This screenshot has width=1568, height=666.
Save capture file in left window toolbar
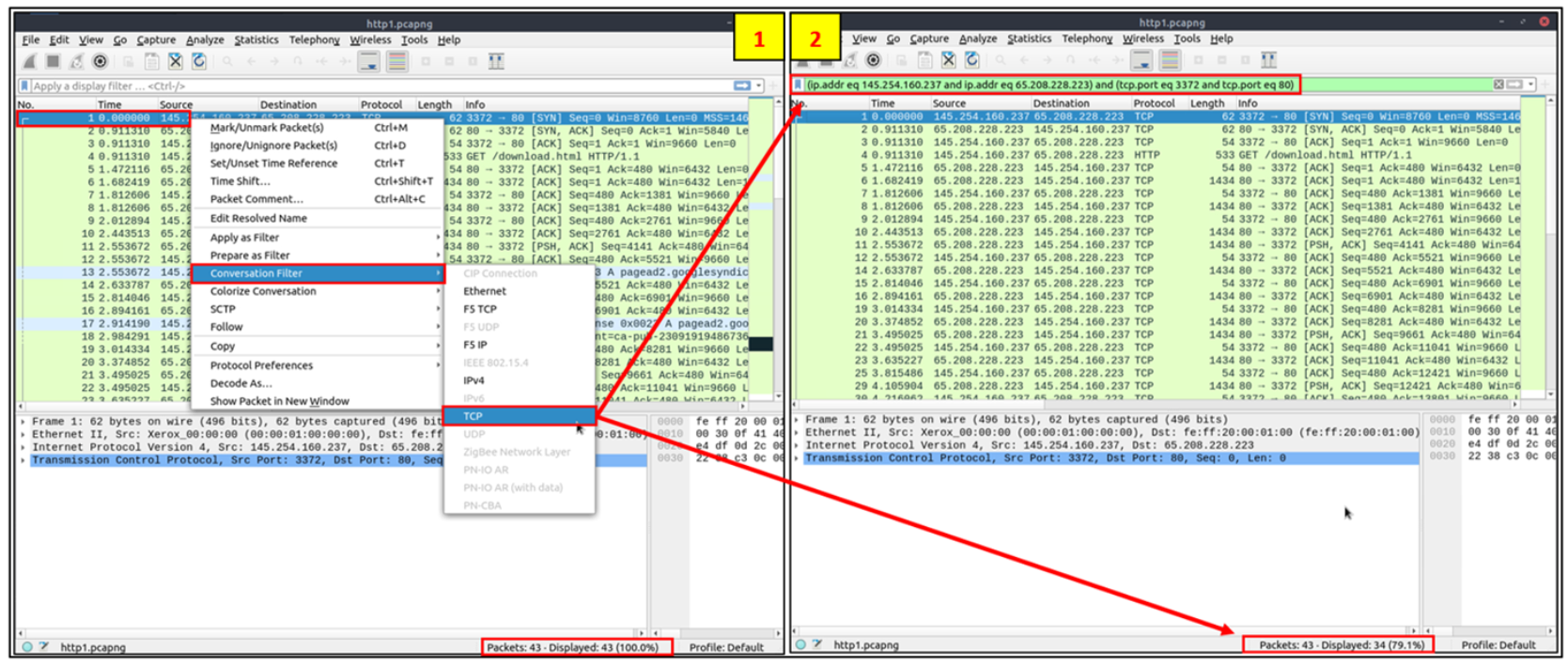click(x=151, y=62)
